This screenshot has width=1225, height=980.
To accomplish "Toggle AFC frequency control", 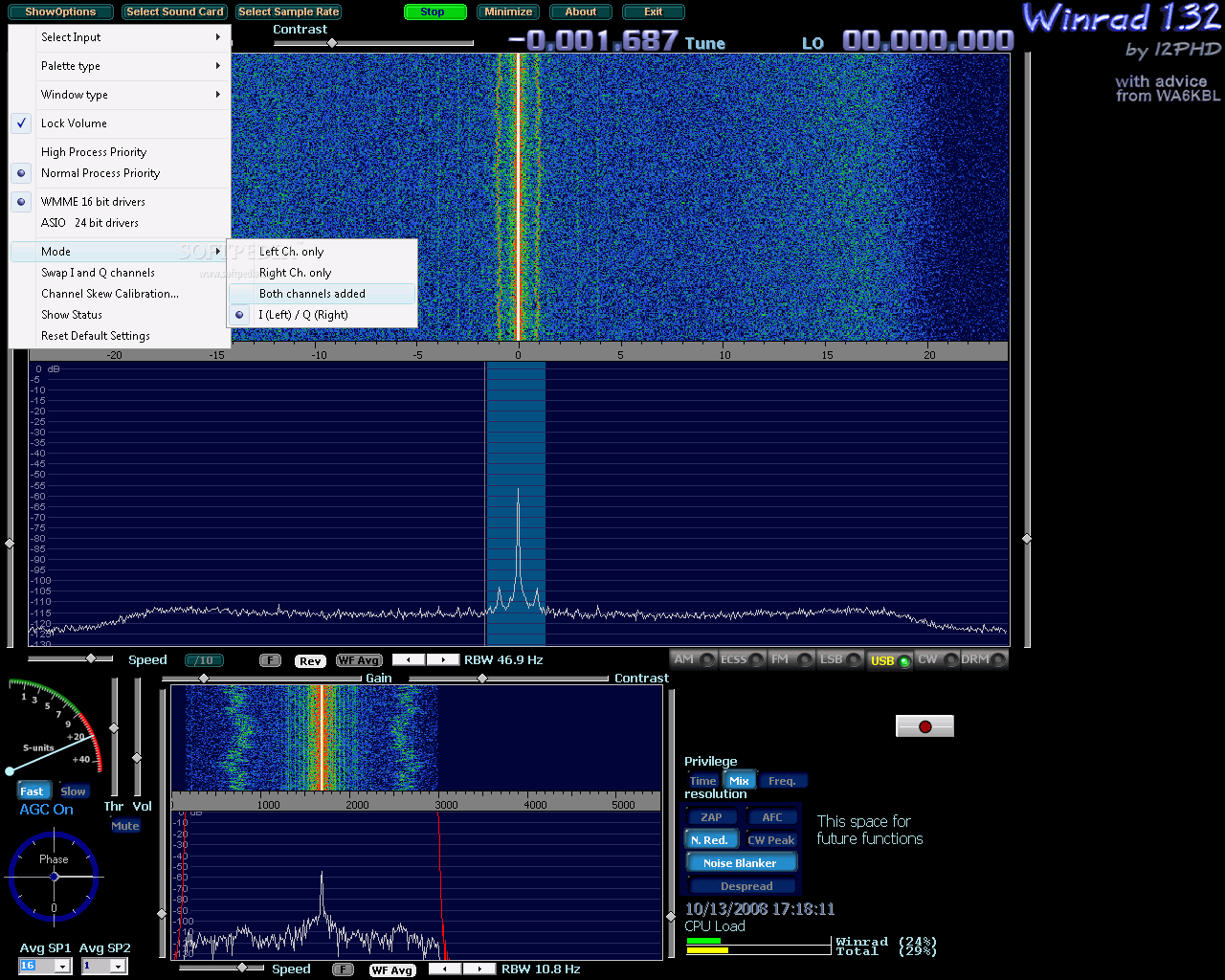I will coord(771,817).
